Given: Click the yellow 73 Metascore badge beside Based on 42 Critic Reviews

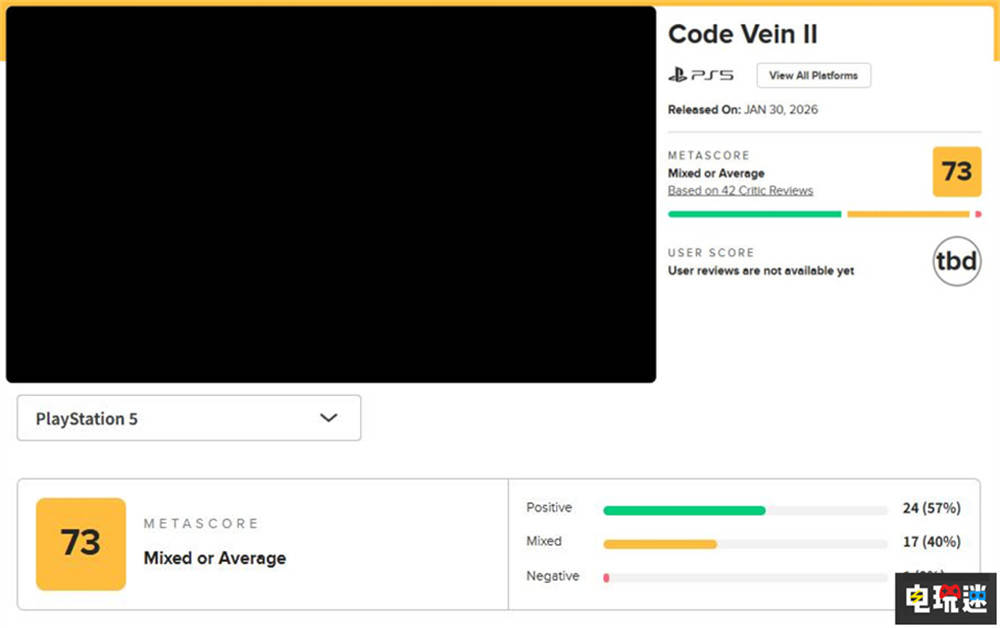Looking at the screenshot, I should pos(956,172).
